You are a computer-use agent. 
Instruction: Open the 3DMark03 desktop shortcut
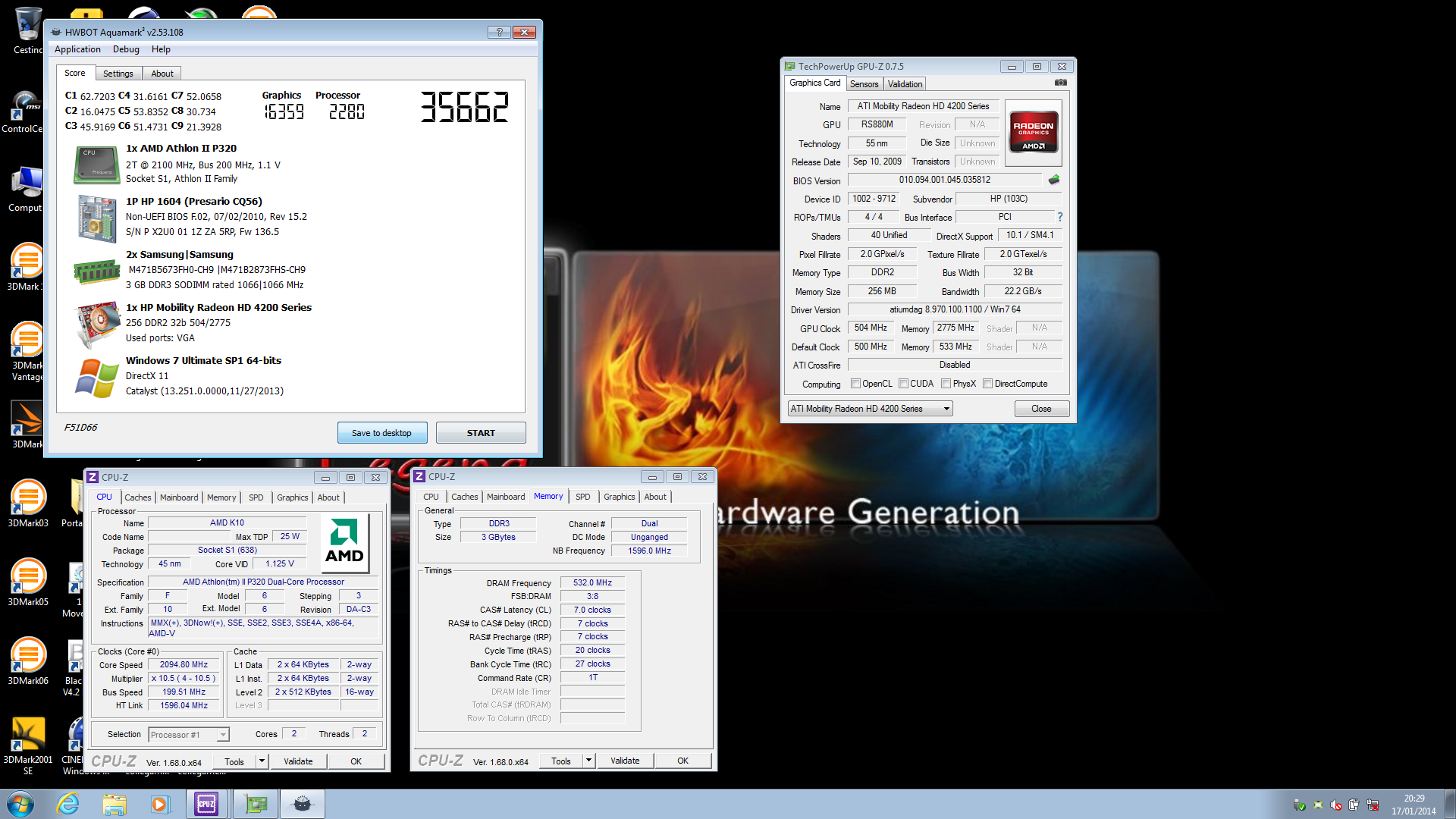point(28,503)
